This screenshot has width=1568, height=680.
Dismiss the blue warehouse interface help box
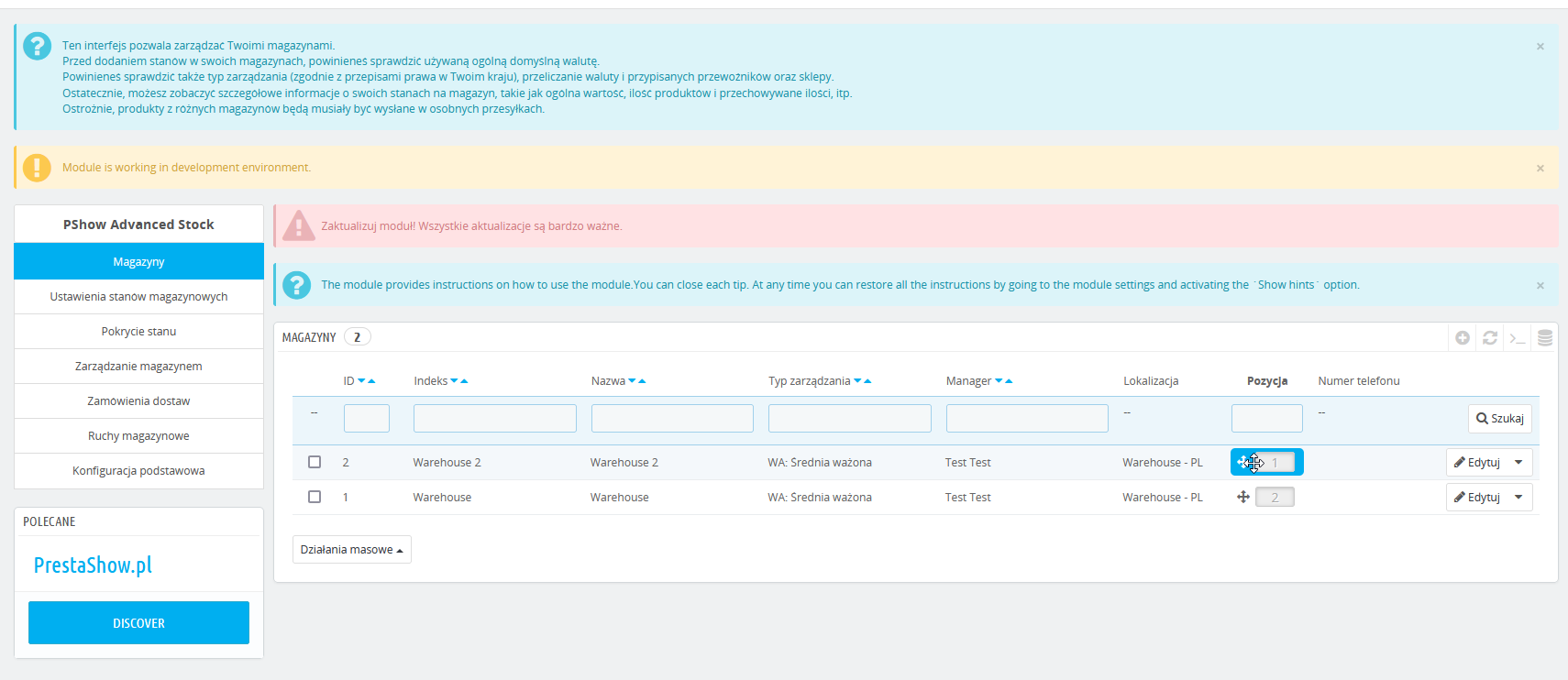pyautogui.click(x=1540, y=46)
